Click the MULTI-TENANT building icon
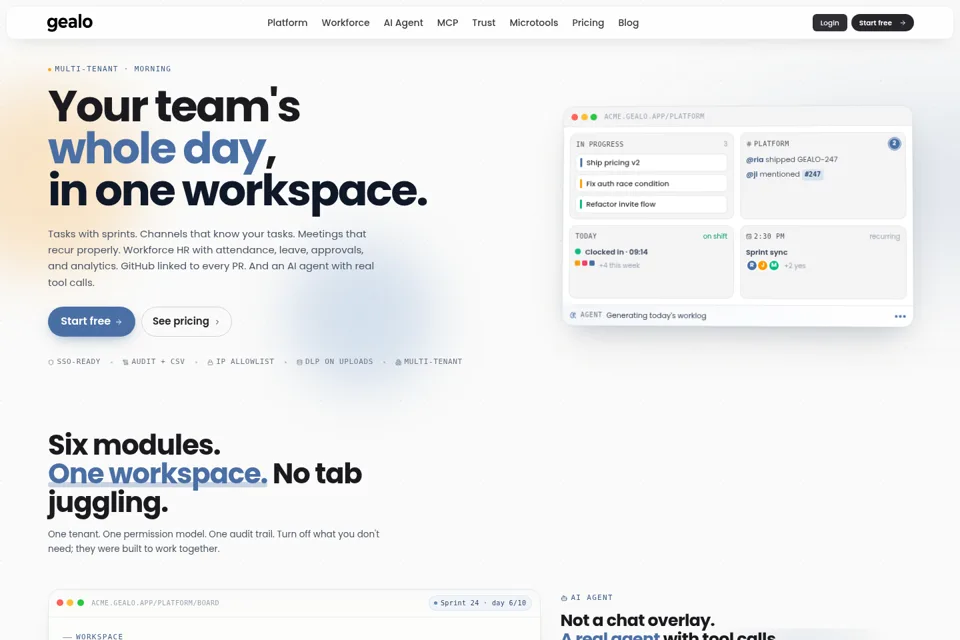Screen dimensions: 960x640 coord(398,362)
